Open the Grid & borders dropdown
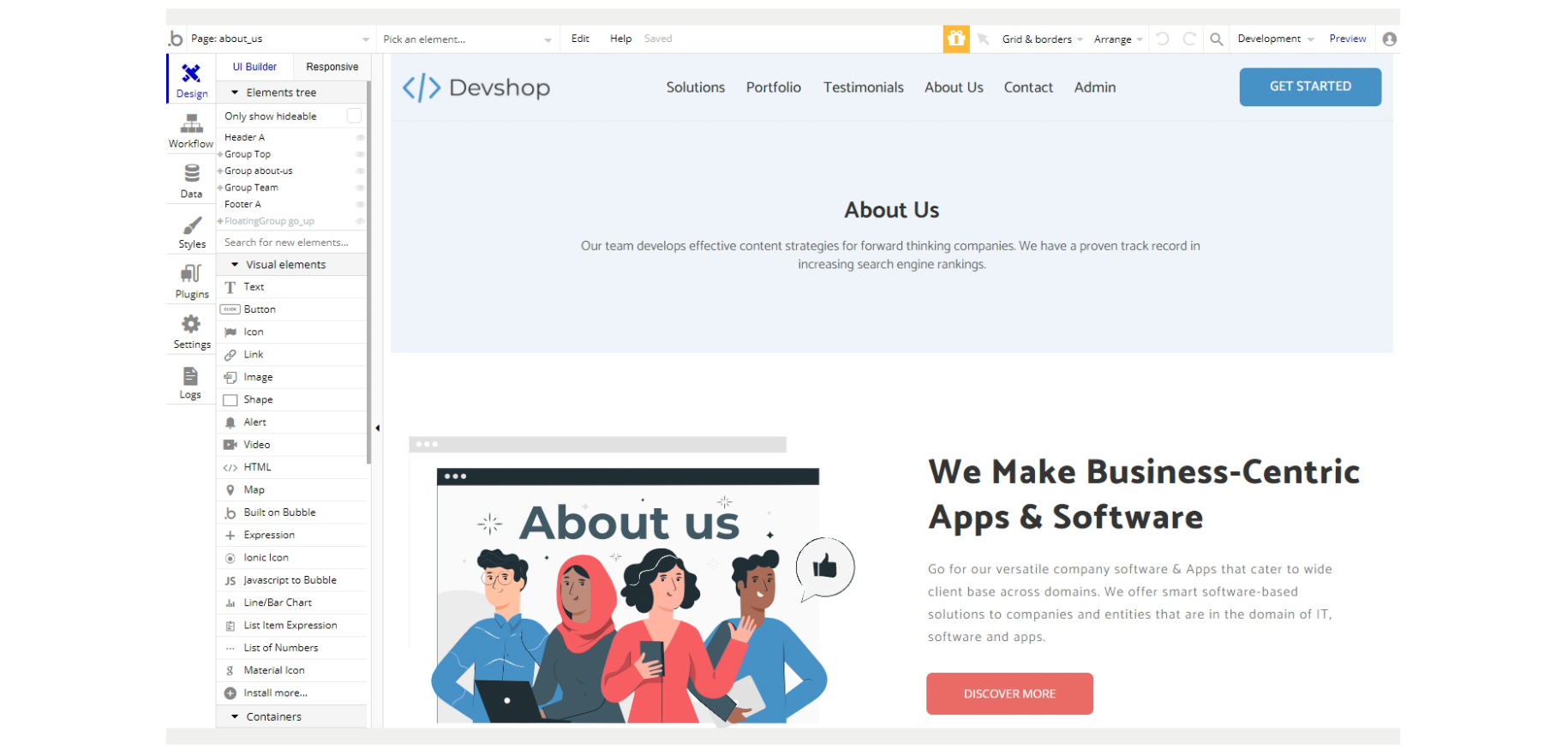The width and height of the screenshot is (1568, 749). tap(1042, 39)
